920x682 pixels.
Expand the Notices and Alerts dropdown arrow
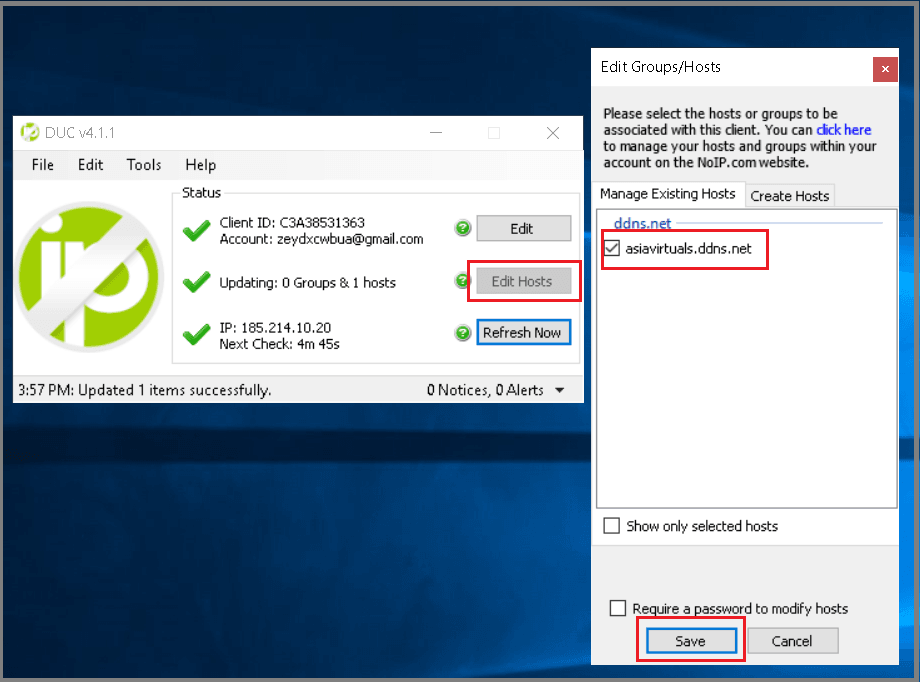click(560, 390)
